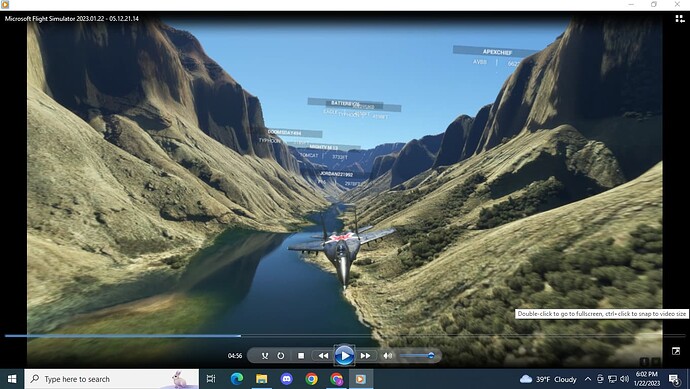690x389 pixels.
Task: Switch to Library view
Action: coord(679,18)
